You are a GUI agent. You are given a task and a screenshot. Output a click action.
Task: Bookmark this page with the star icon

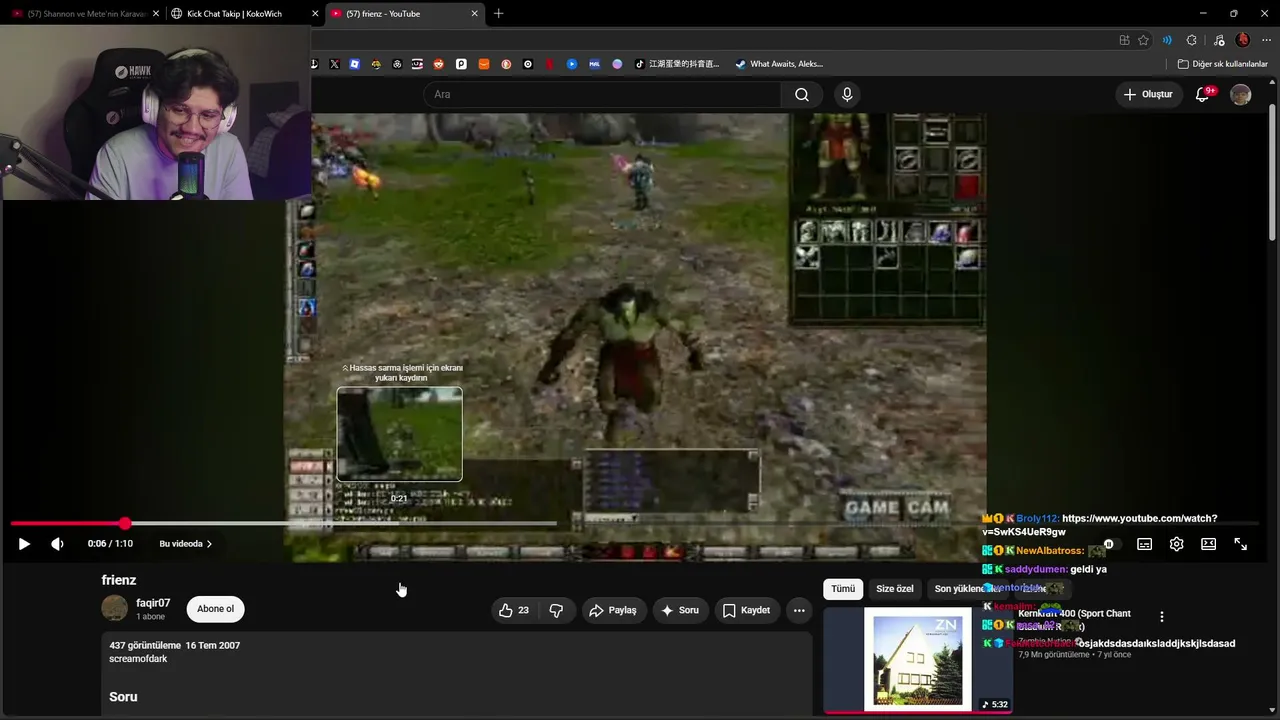[1143, 40]
